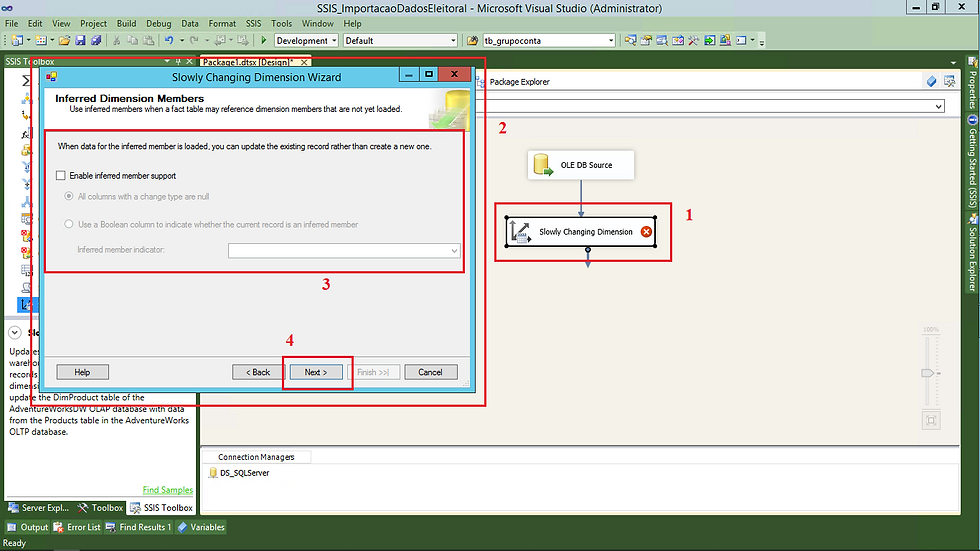The image size is (980, 551).
Task: Select the highlighted Slowly Changing Dimension toolbox item
Action: 26,305
